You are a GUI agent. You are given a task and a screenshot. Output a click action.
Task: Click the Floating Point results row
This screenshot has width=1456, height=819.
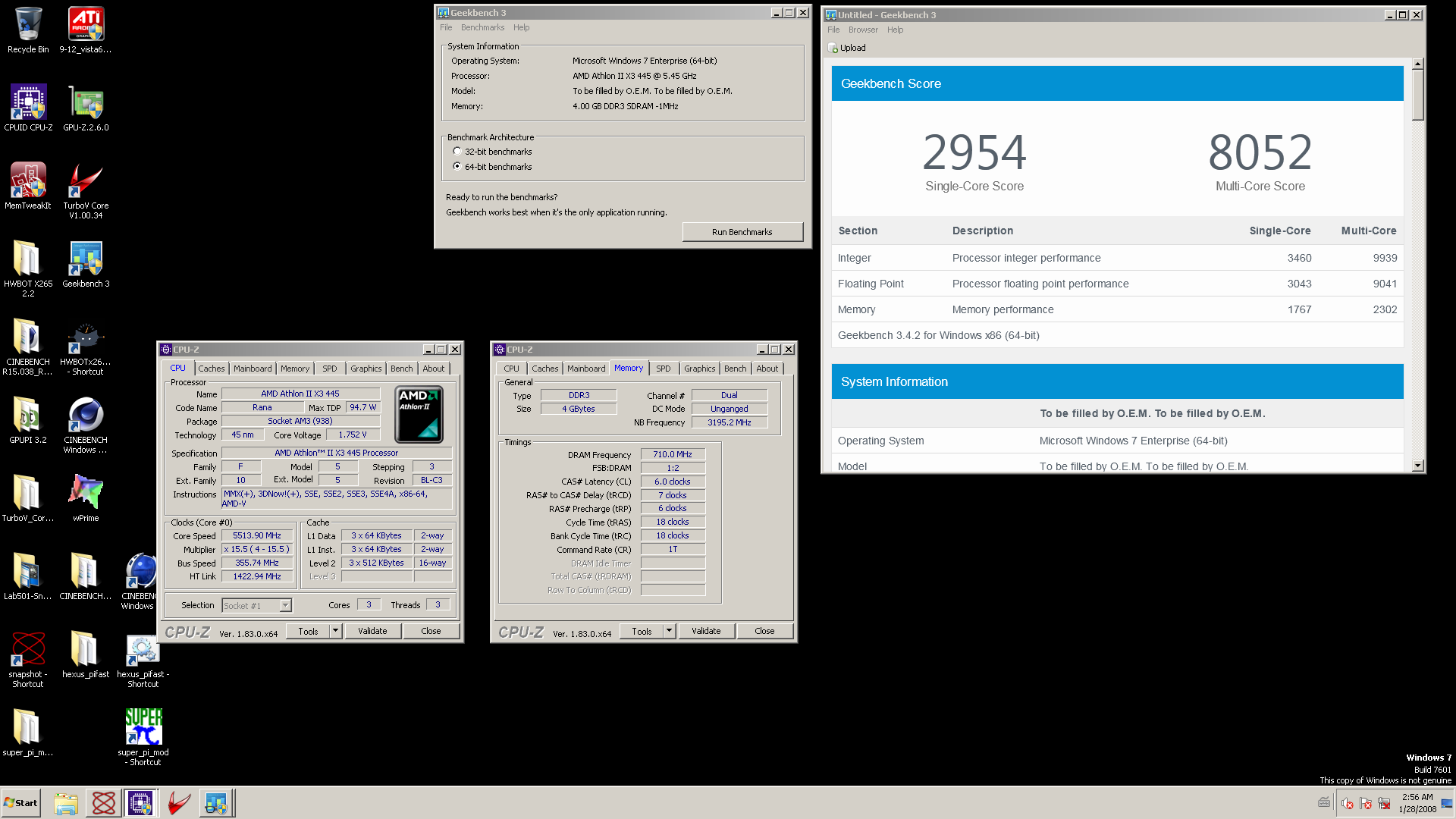pyautogui.click(x=1117, y=284)
